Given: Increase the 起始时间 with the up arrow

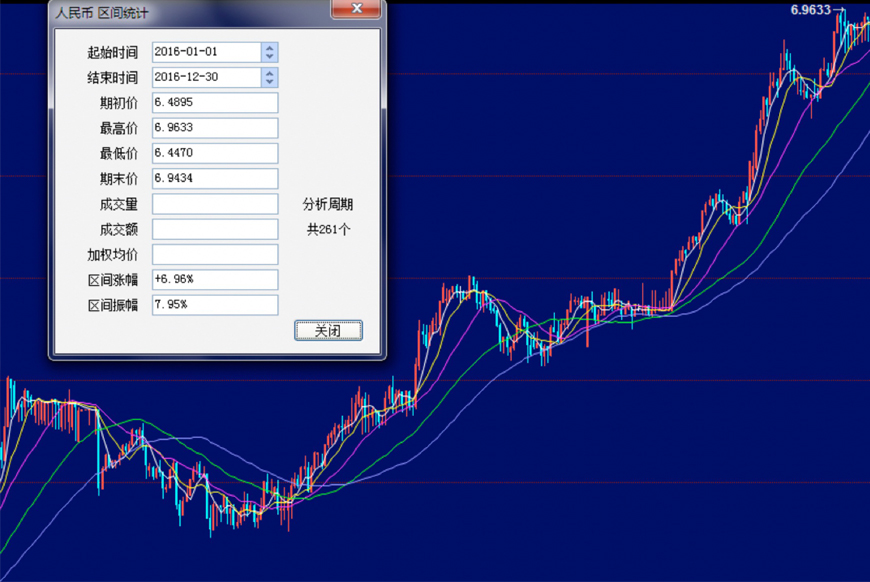Looking at the screenshot, I should point(270,48).
